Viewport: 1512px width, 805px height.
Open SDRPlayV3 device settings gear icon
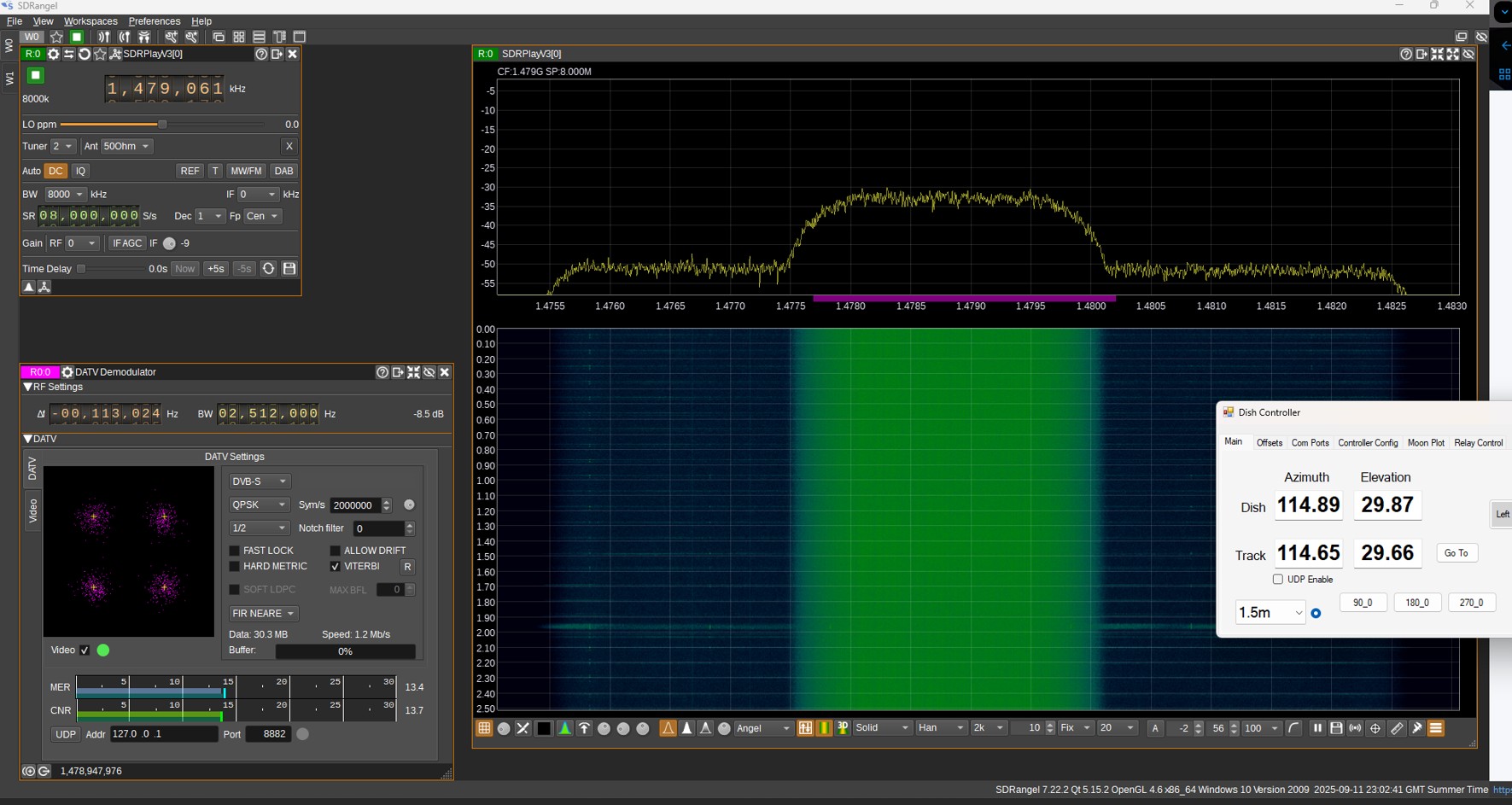(53, 54)
